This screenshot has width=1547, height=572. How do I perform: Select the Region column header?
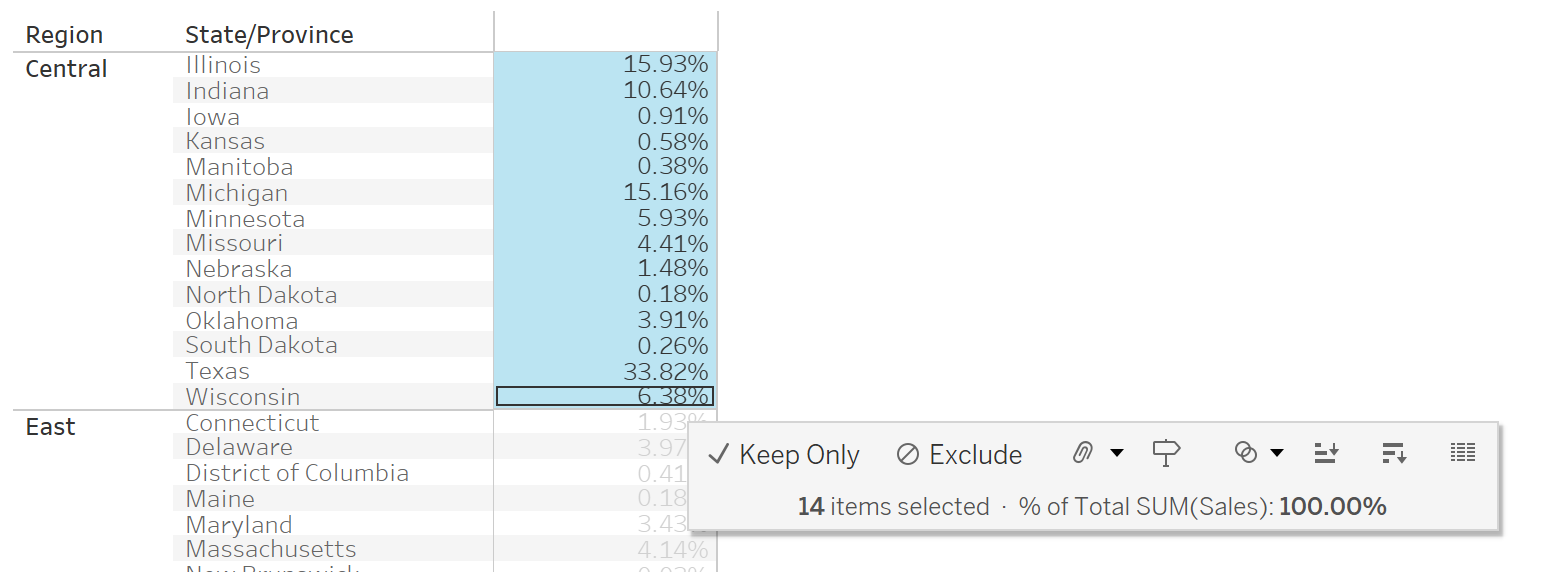(64, 35)
